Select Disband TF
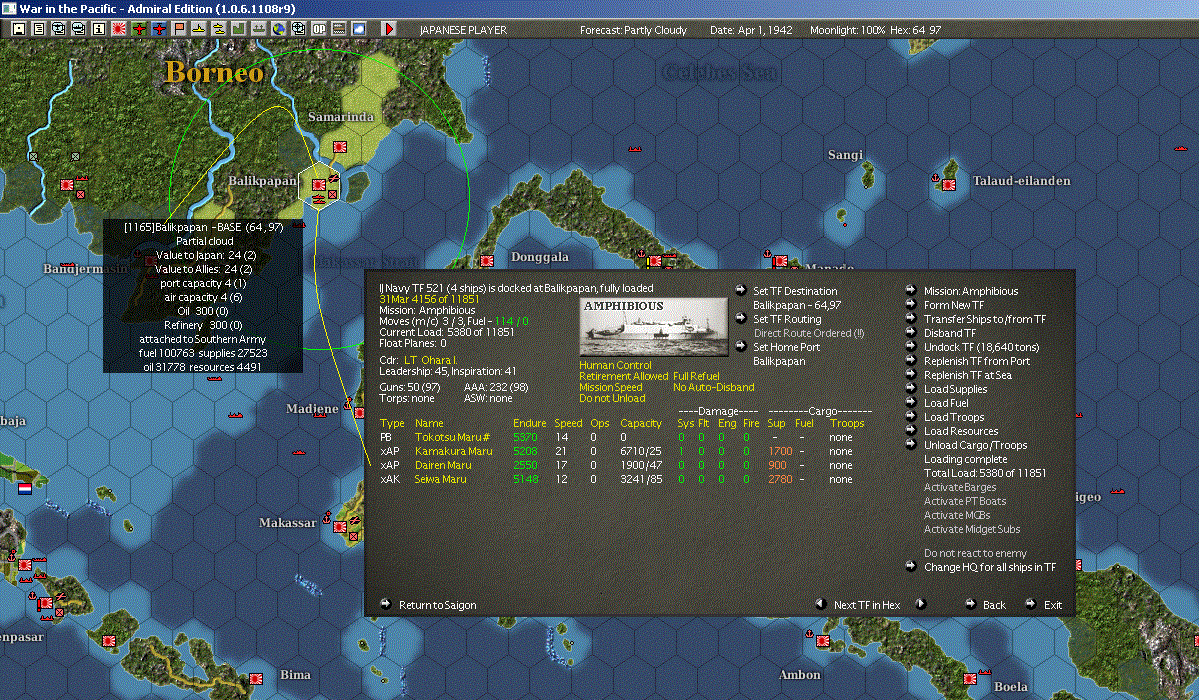This screenshot has height=700, width=1199. (x=949, y=333)
